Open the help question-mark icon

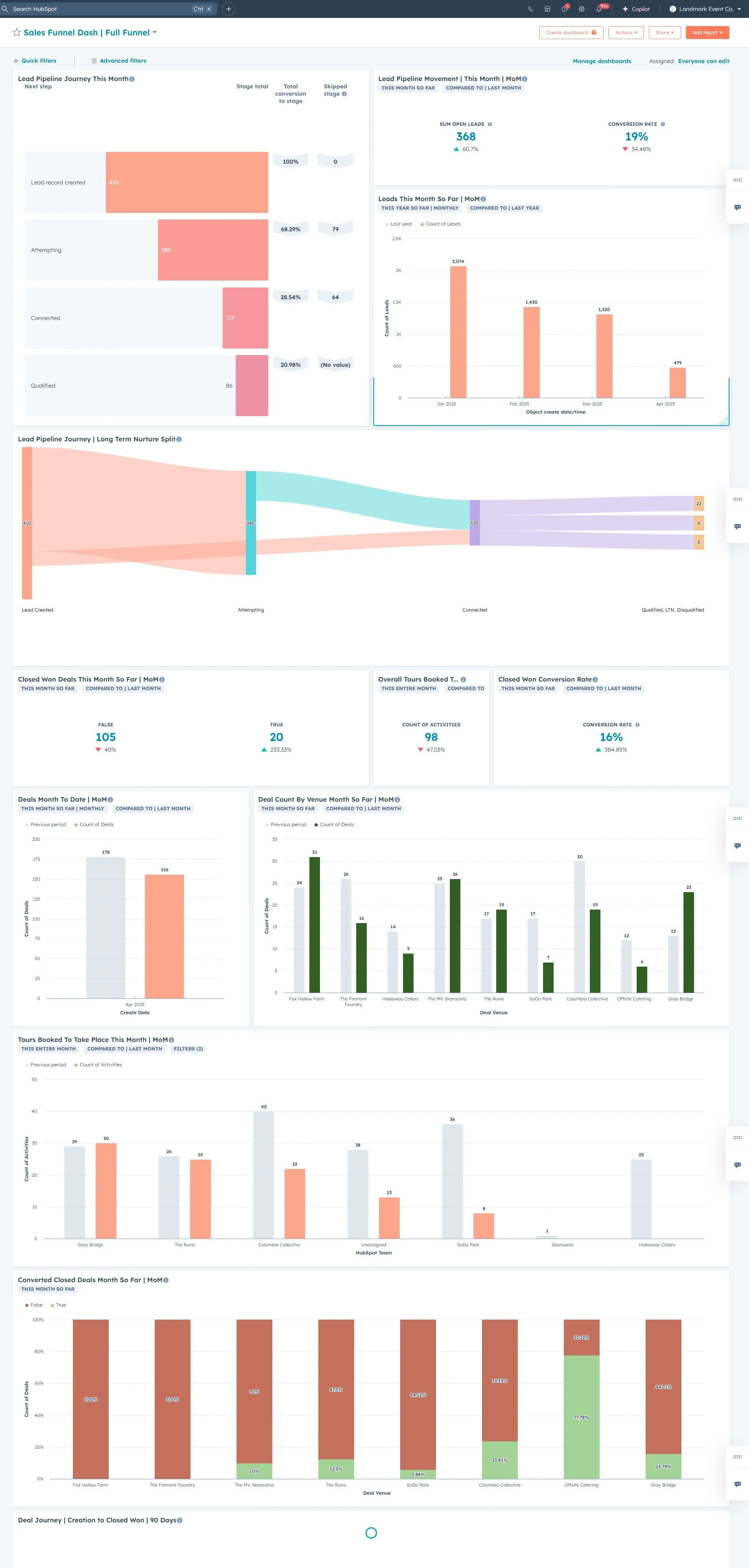point(564,9)
